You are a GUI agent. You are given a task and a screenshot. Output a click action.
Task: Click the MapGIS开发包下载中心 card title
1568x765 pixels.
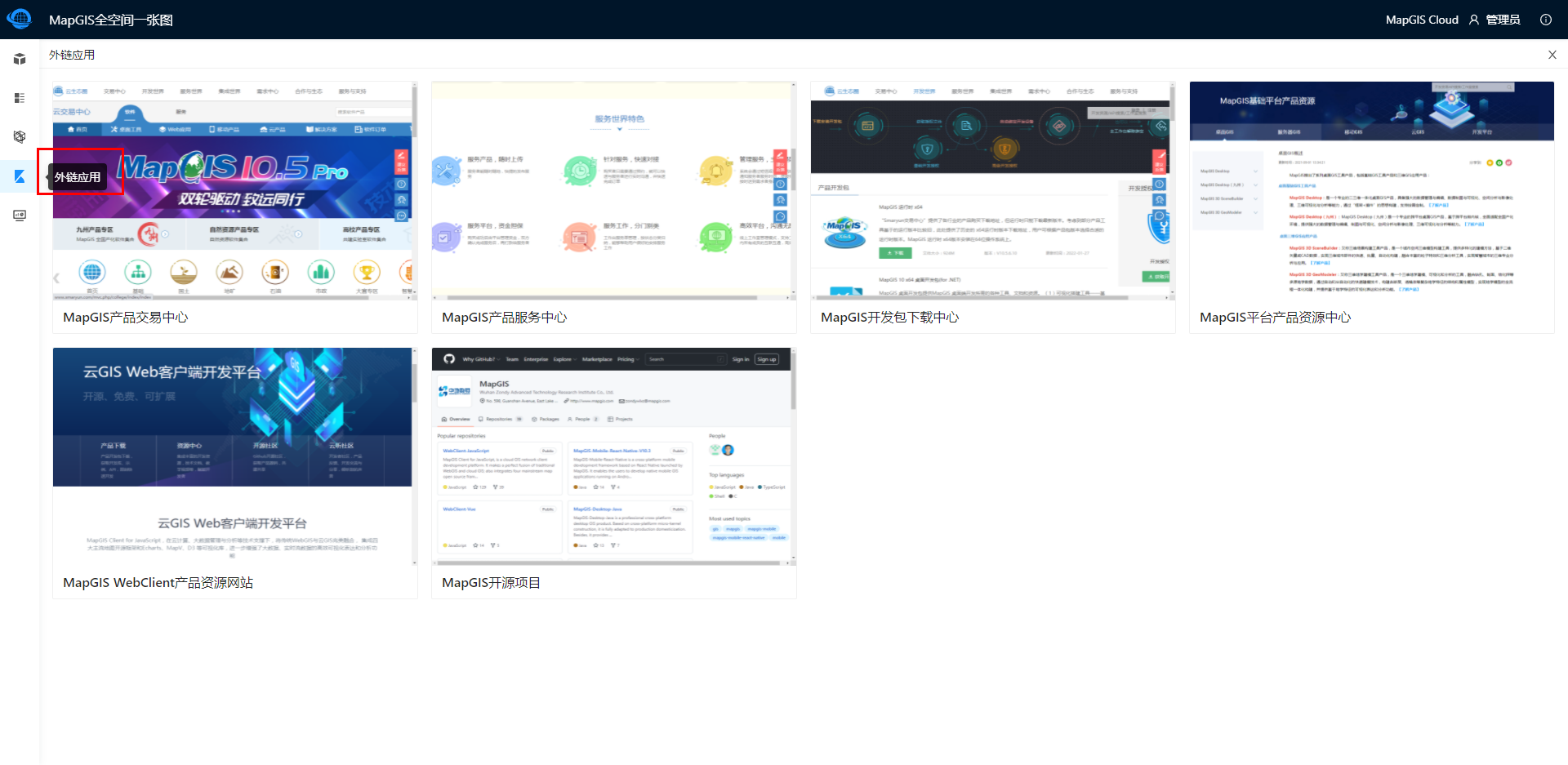[x=889, y=318]
